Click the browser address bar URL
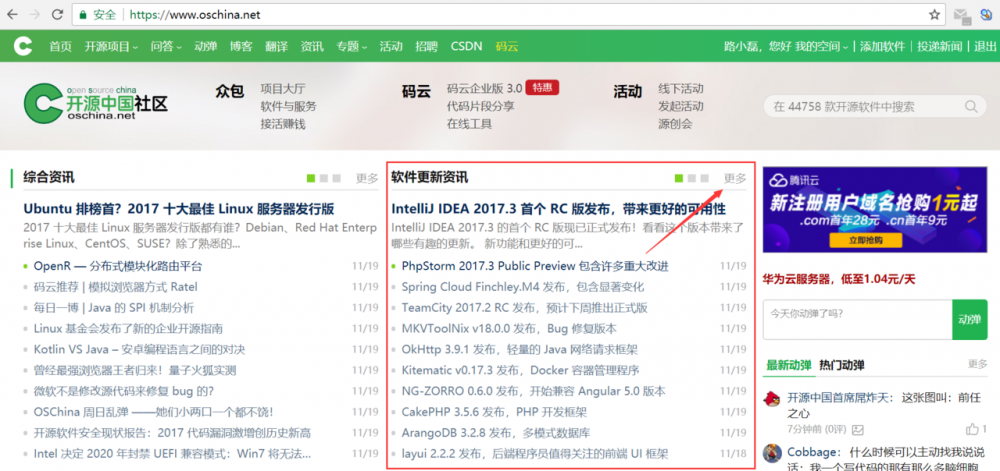The image size is (1000, 471). click(x=195, y=15)
